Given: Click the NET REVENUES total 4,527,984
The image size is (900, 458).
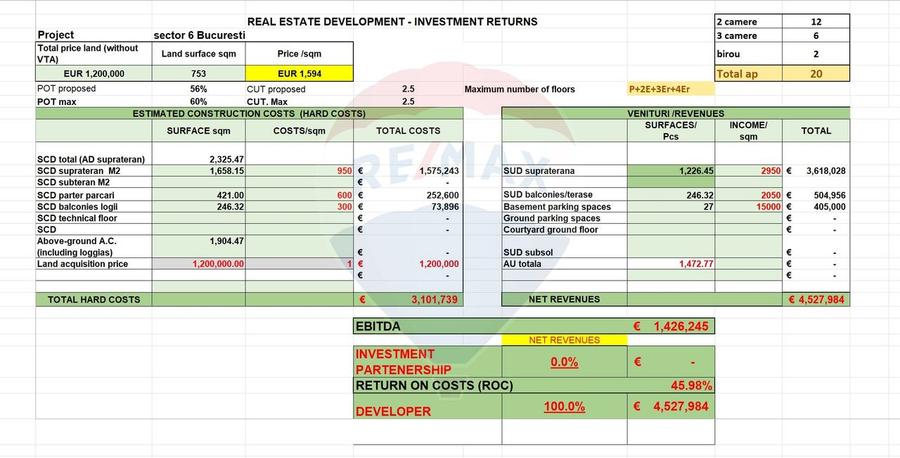Looking at the screenshot, I should pos(816,299).
